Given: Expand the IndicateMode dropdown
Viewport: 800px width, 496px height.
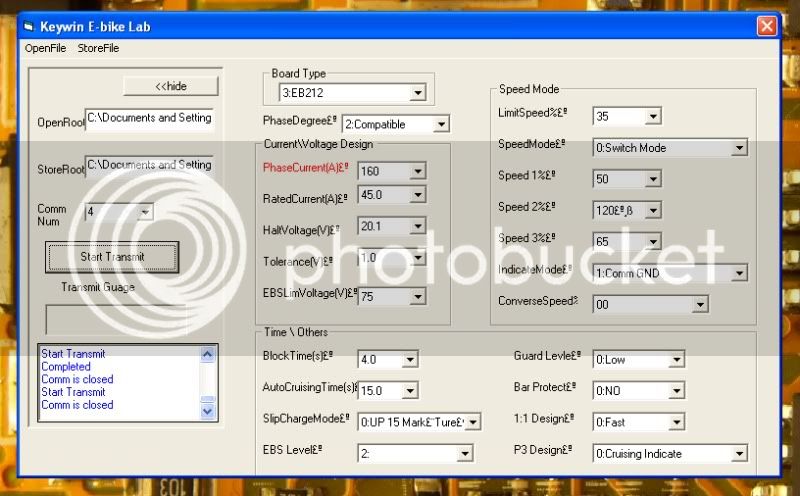Looking at the screenshot, I should pos(739,273).
